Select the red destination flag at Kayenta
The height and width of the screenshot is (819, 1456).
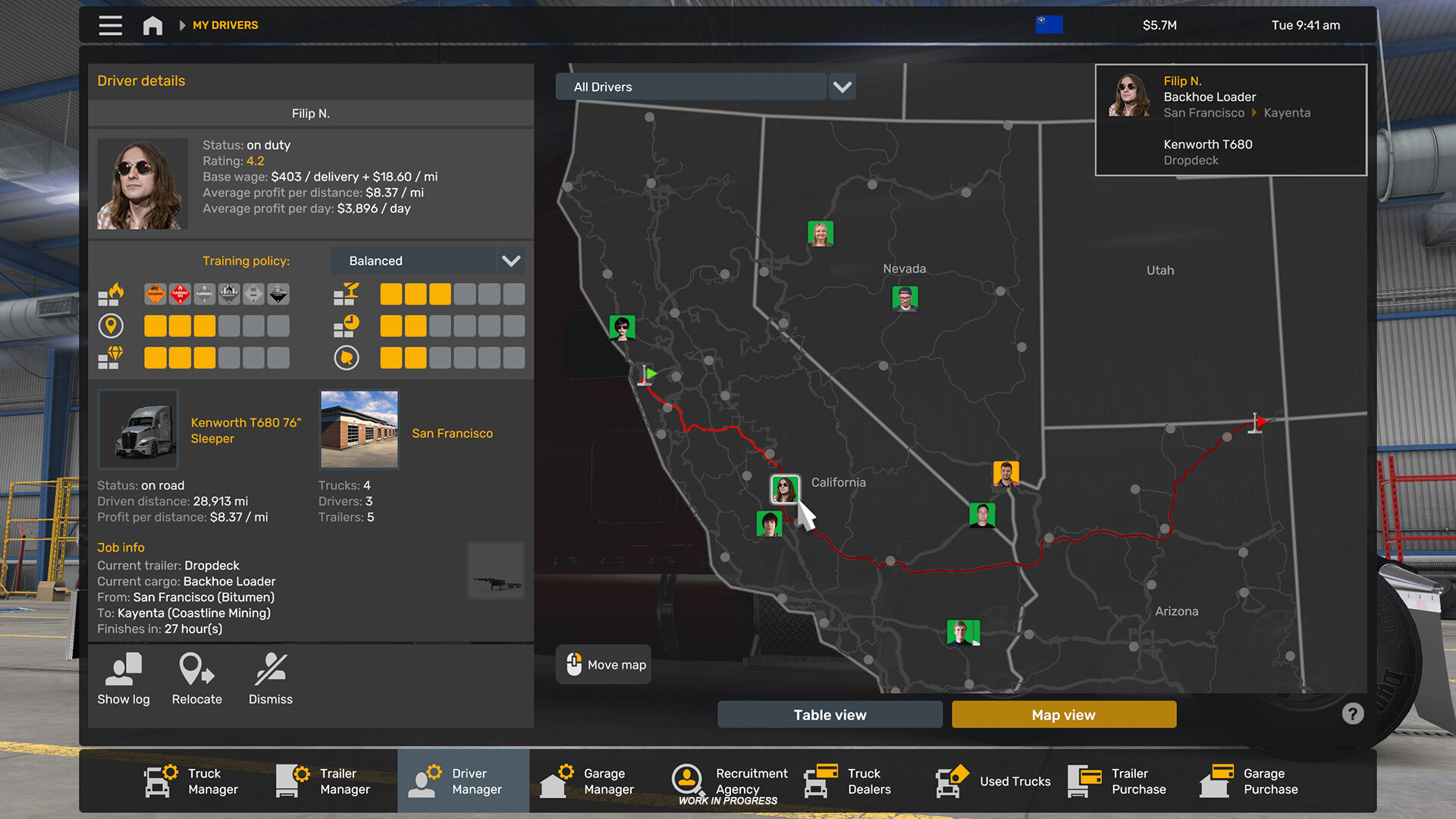click(1257, 422)
